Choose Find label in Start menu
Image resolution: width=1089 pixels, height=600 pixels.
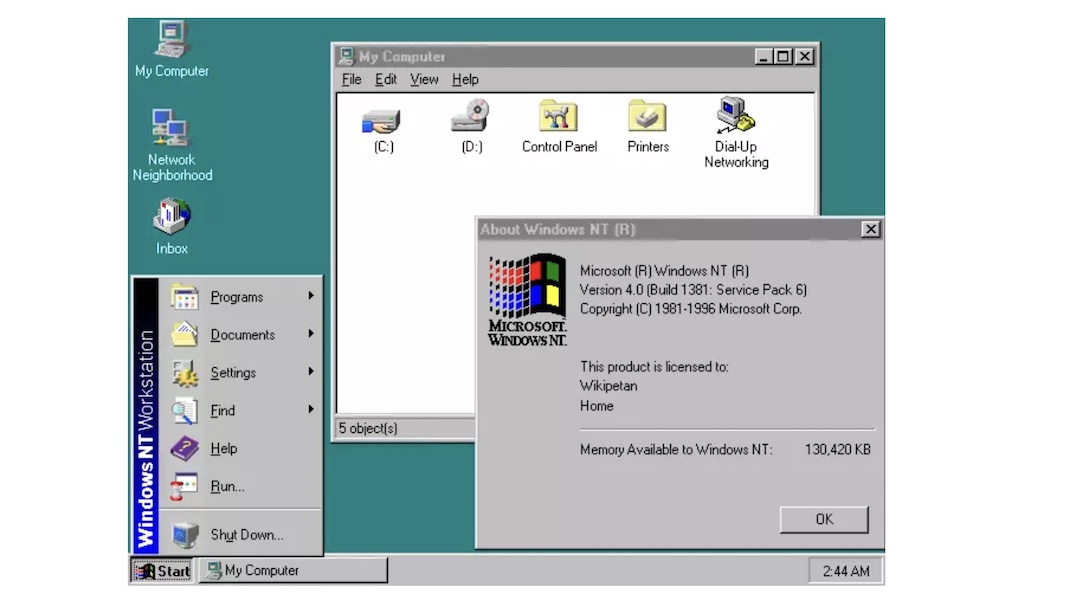[x=222, y=410]
